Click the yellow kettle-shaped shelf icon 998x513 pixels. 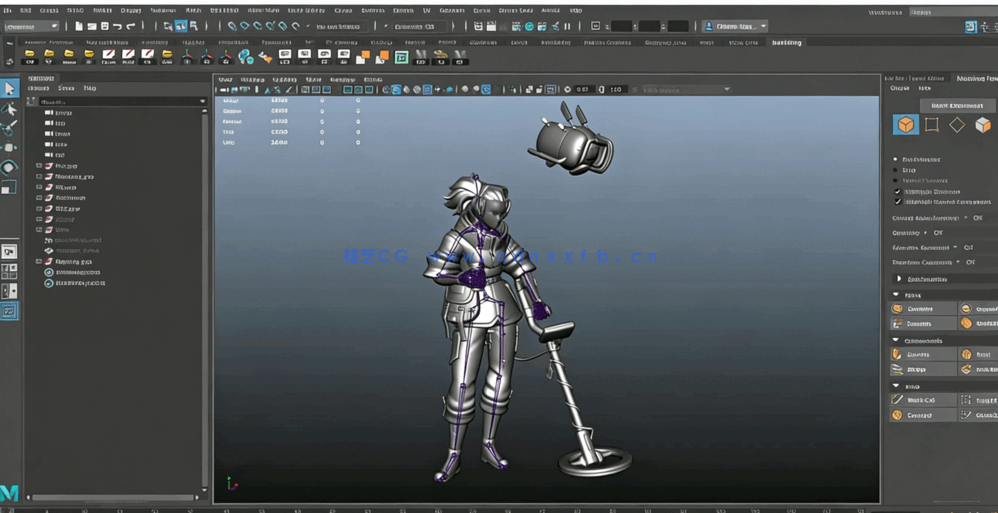[440, 55]
